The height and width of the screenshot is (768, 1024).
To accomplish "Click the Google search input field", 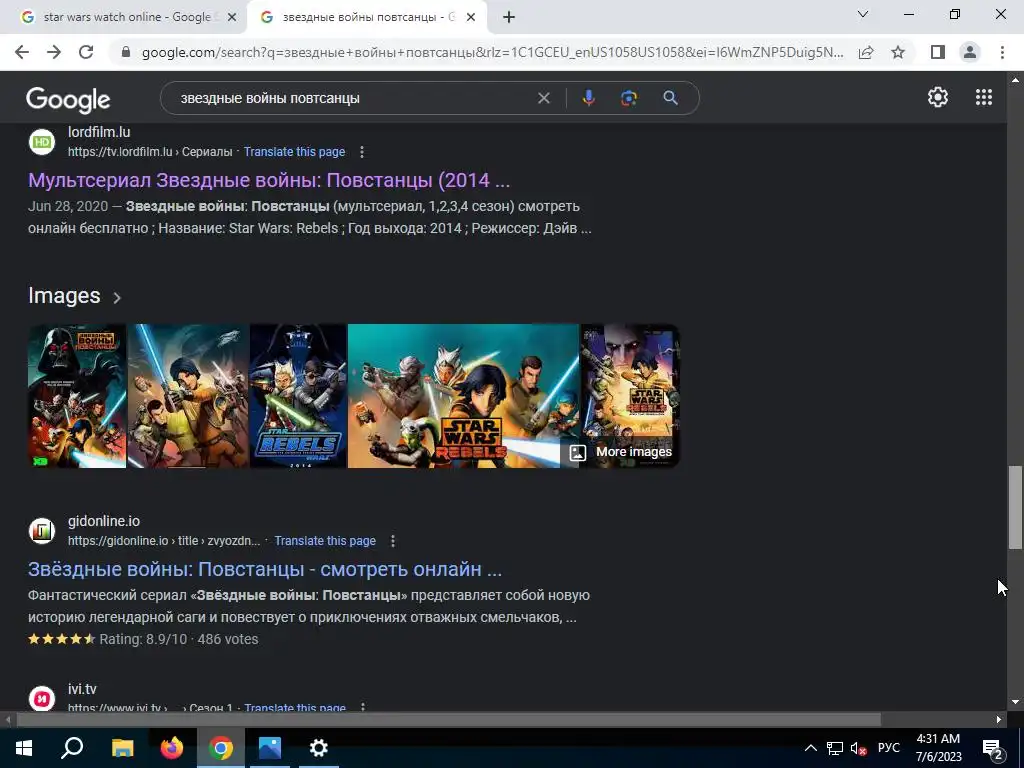I will (353, 98).
